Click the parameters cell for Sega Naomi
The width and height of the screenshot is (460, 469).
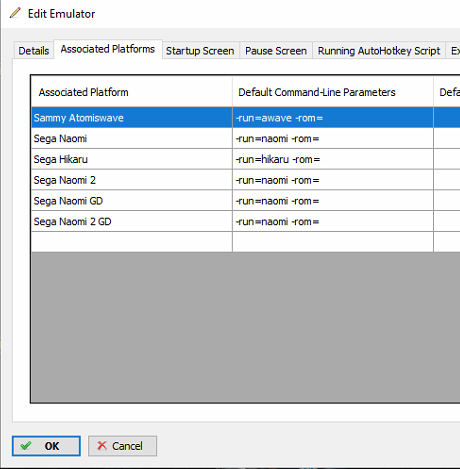[x=333, y=138]
